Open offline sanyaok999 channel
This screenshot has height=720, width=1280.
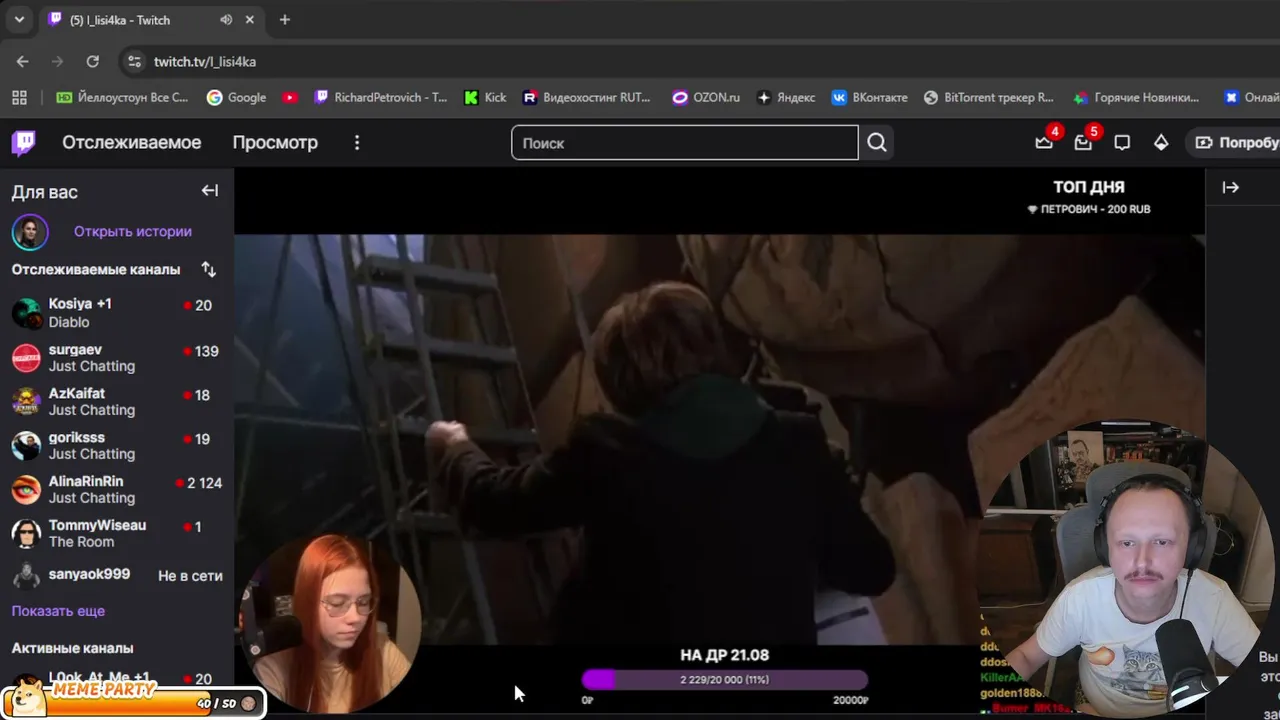coord(117,576)
